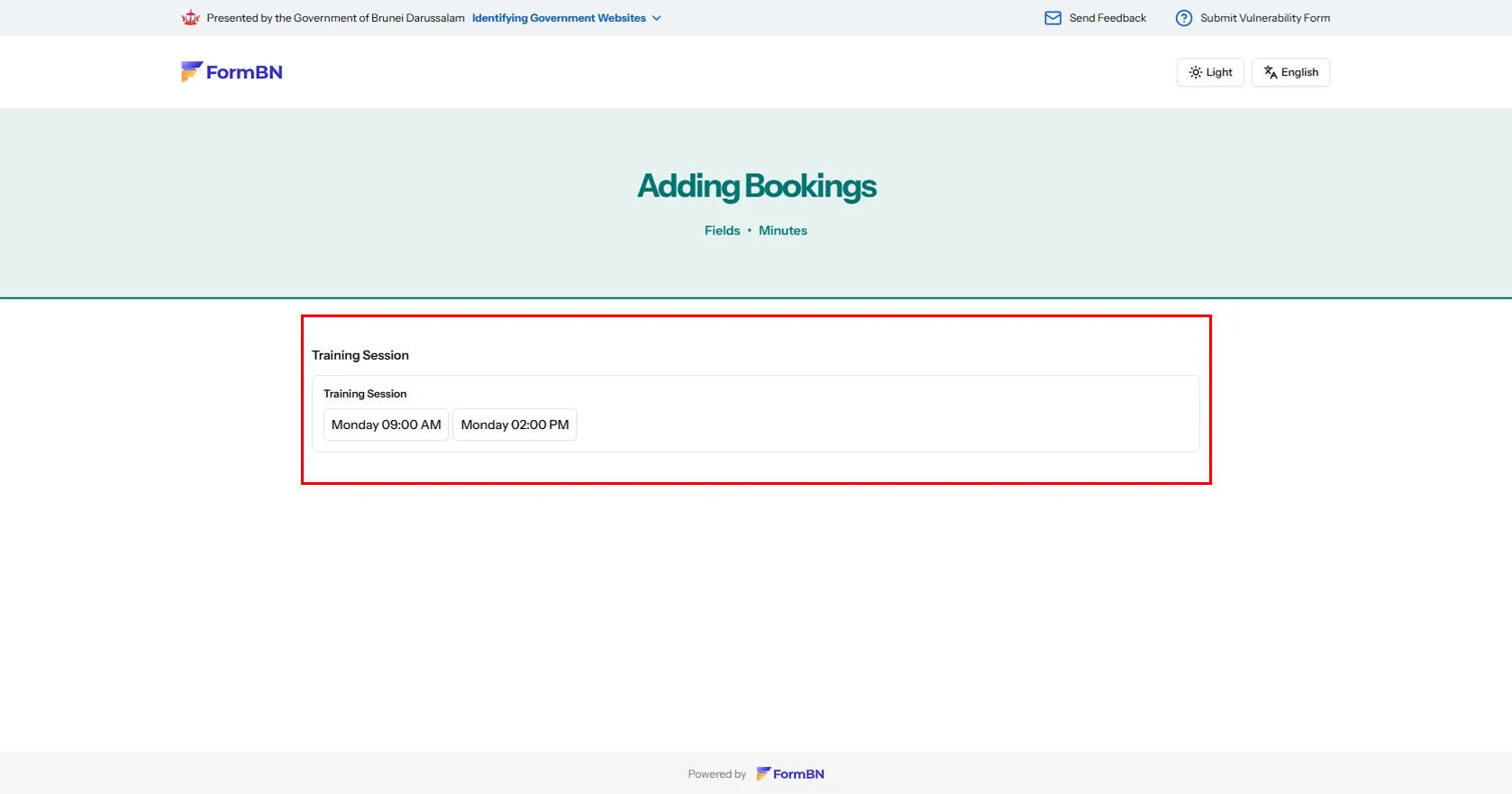Screen dimensions: 1512x794
Task: Click the Brunei government crest icon
Action: pos(190,18)
